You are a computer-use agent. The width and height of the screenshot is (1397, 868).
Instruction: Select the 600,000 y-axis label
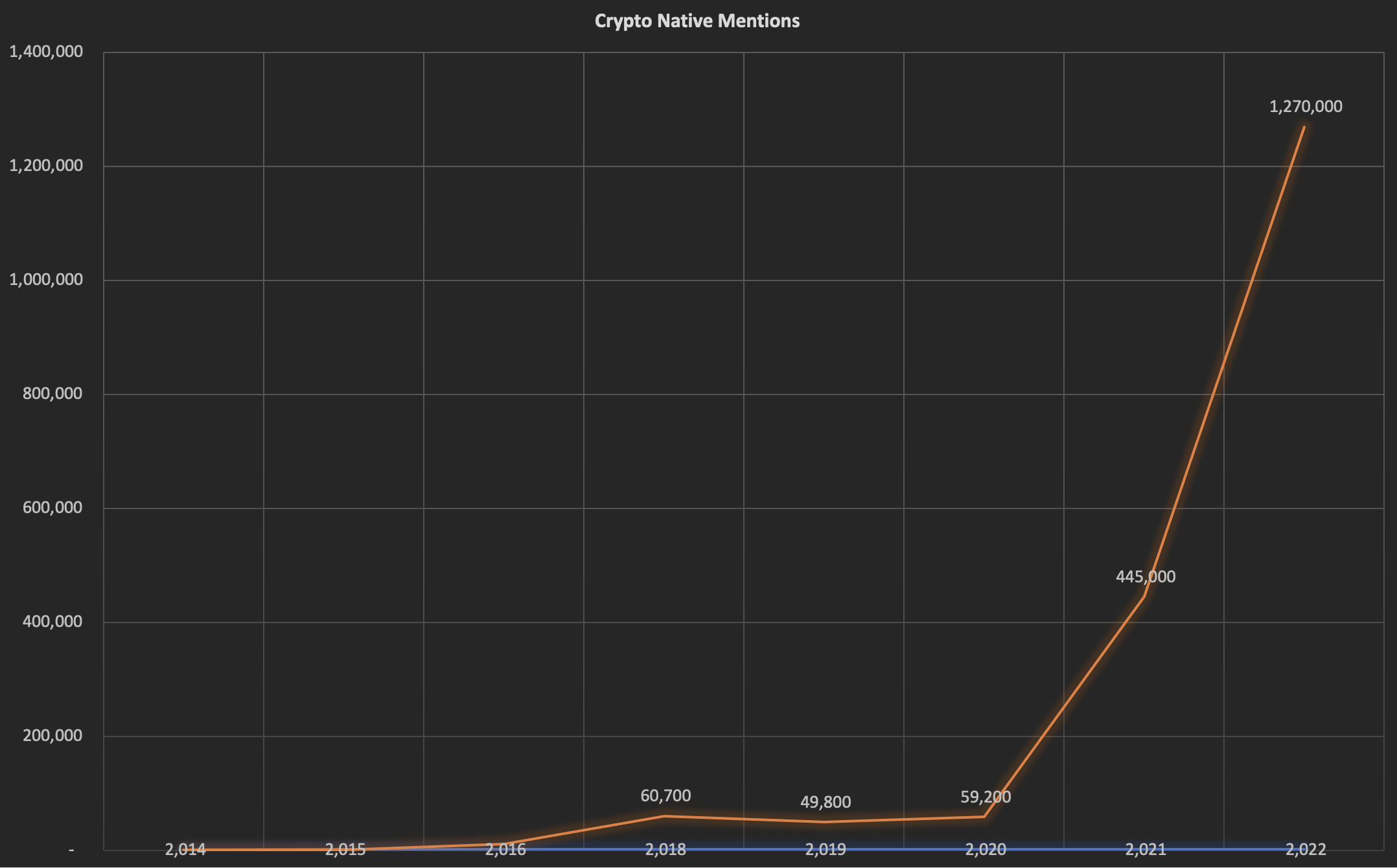point(52,508)
